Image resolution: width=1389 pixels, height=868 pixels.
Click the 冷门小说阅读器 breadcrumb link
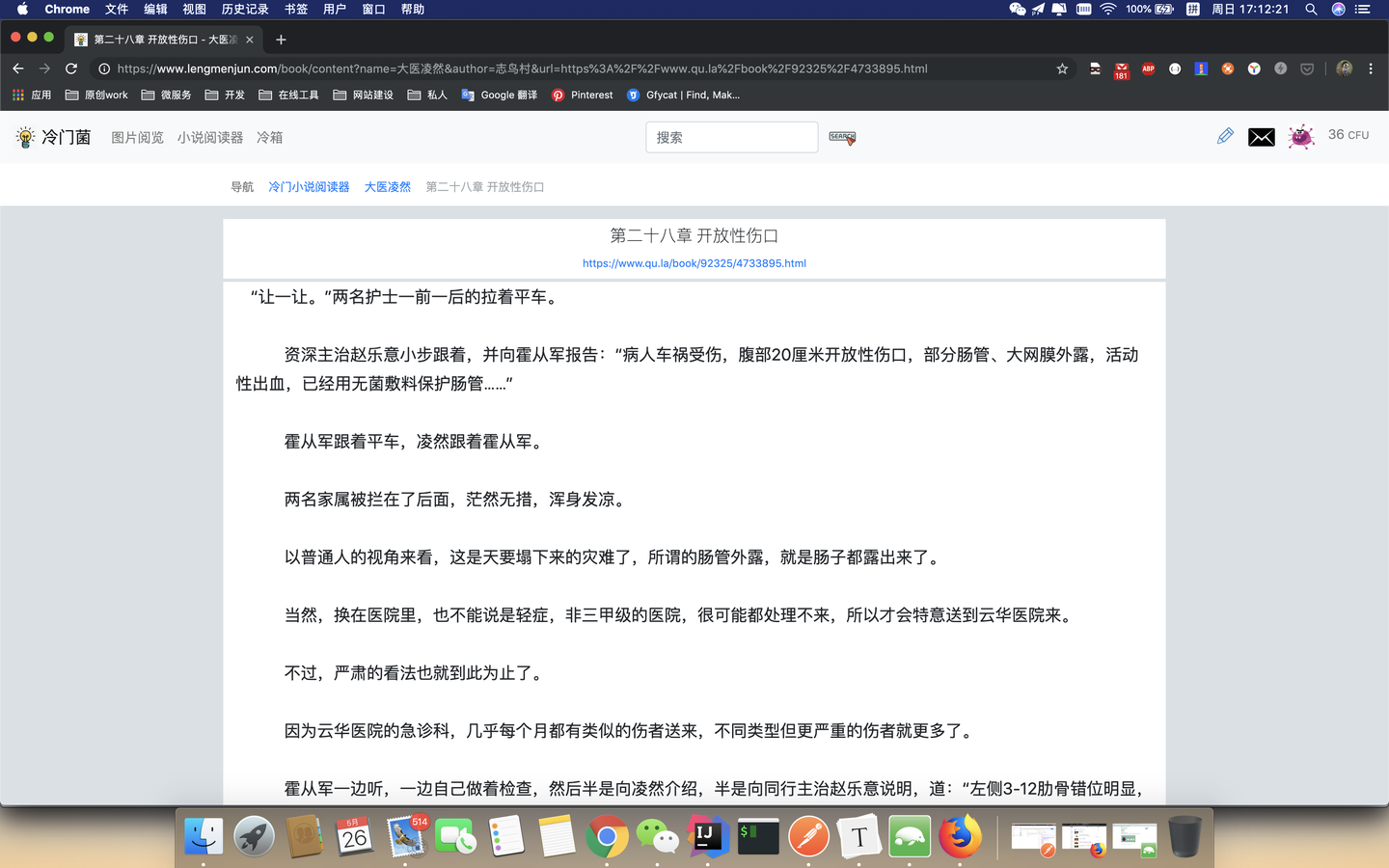[x=309, y=187]
